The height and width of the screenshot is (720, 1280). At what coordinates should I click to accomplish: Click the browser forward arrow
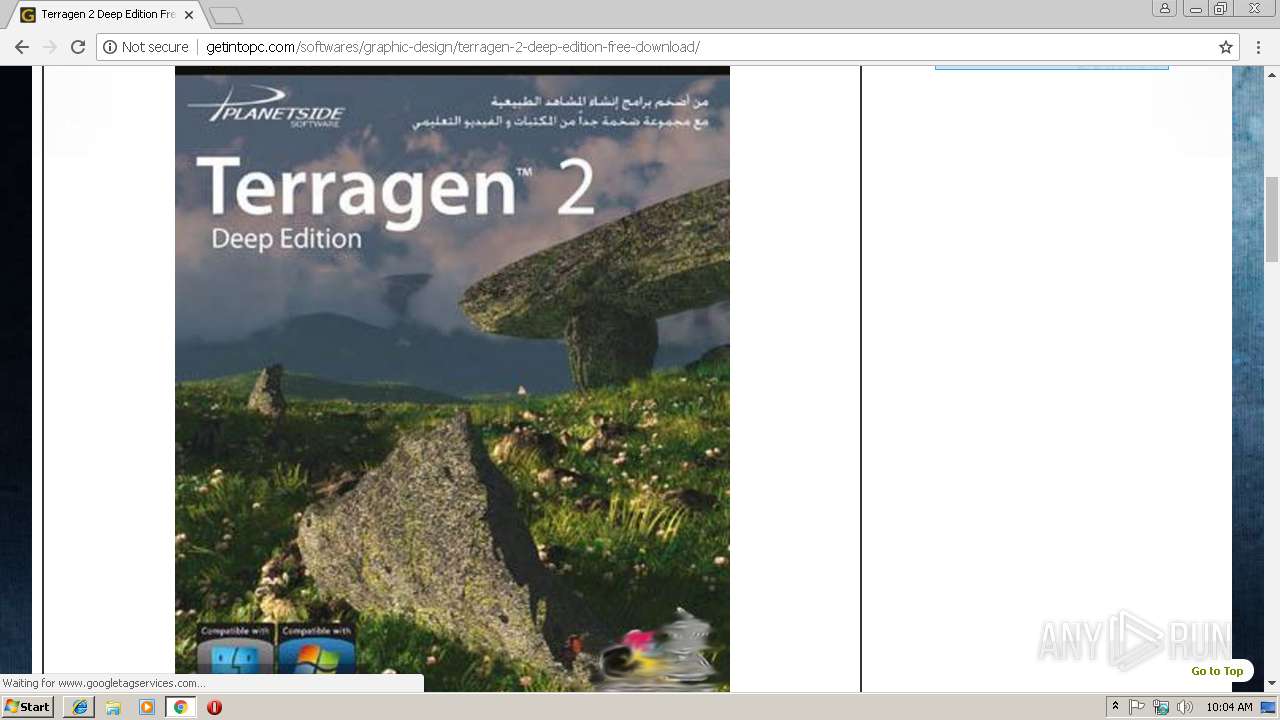(x=50, y=47)
